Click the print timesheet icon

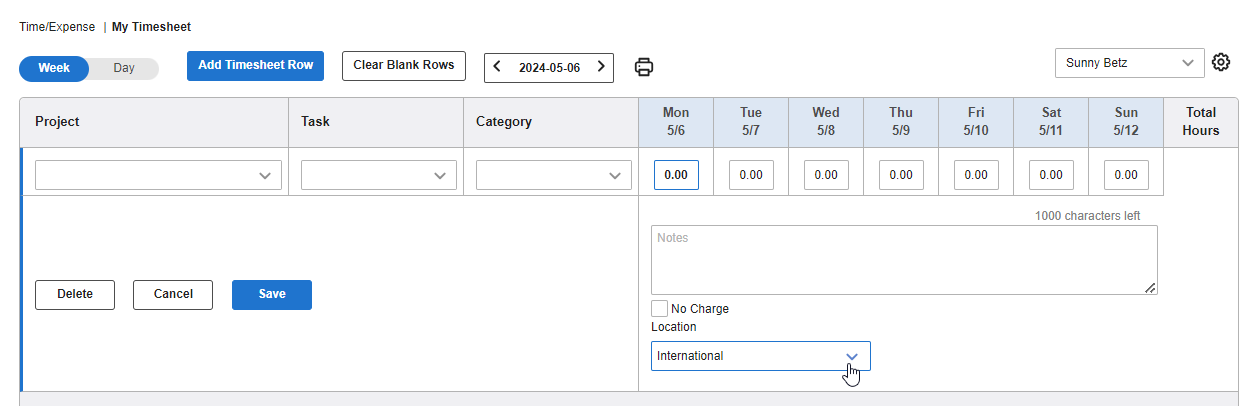644,67
